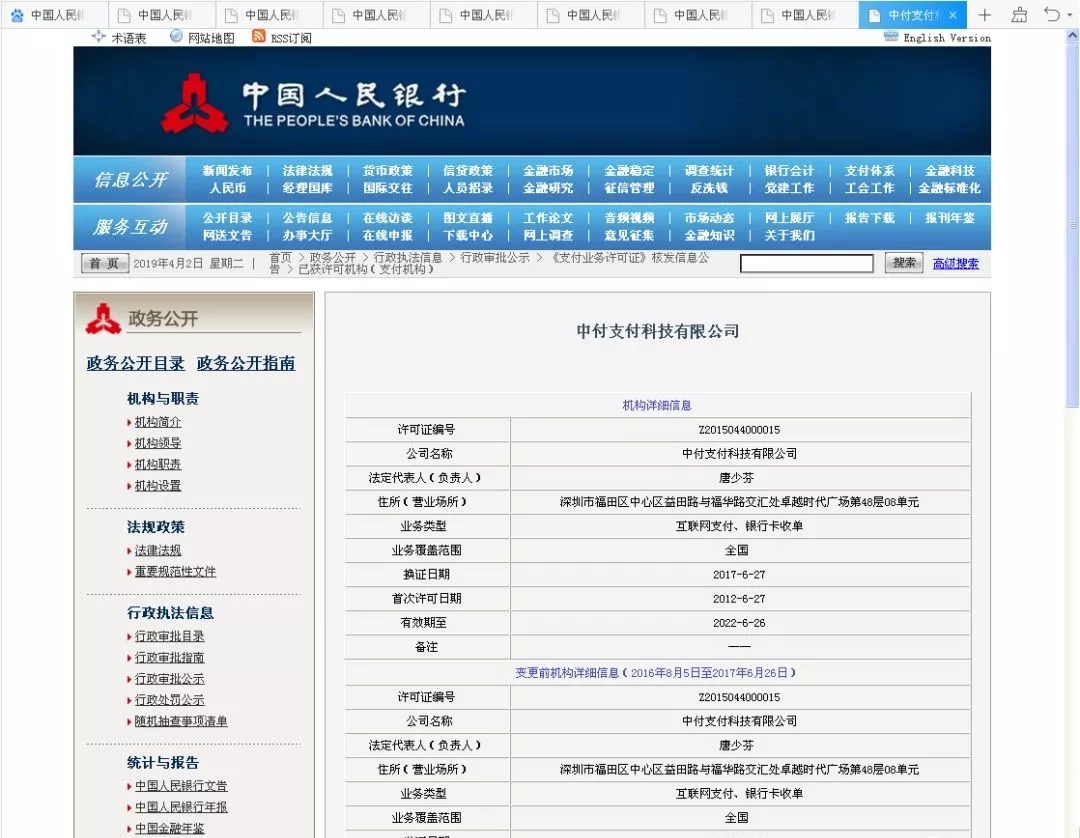The image size is (1080, 838).
Task: Click the 变更前机构详细信息 section header
Action: point(656,673)
